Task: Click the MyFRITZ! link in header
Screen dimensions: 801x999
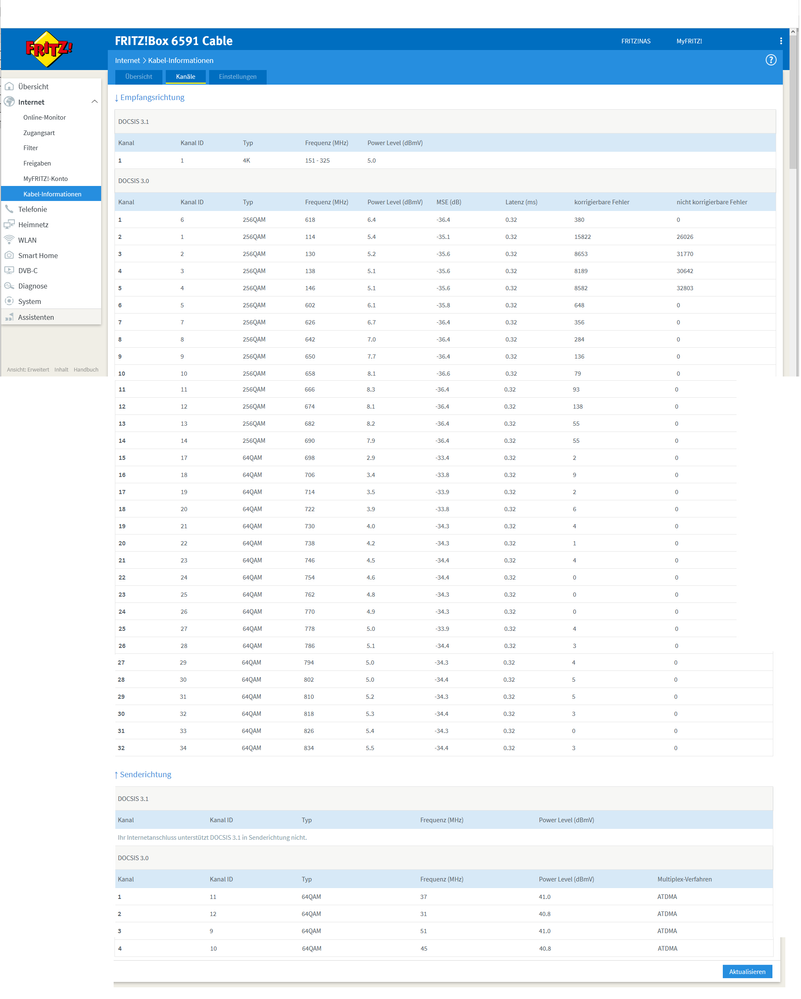Action: click(x=689, y=41)
